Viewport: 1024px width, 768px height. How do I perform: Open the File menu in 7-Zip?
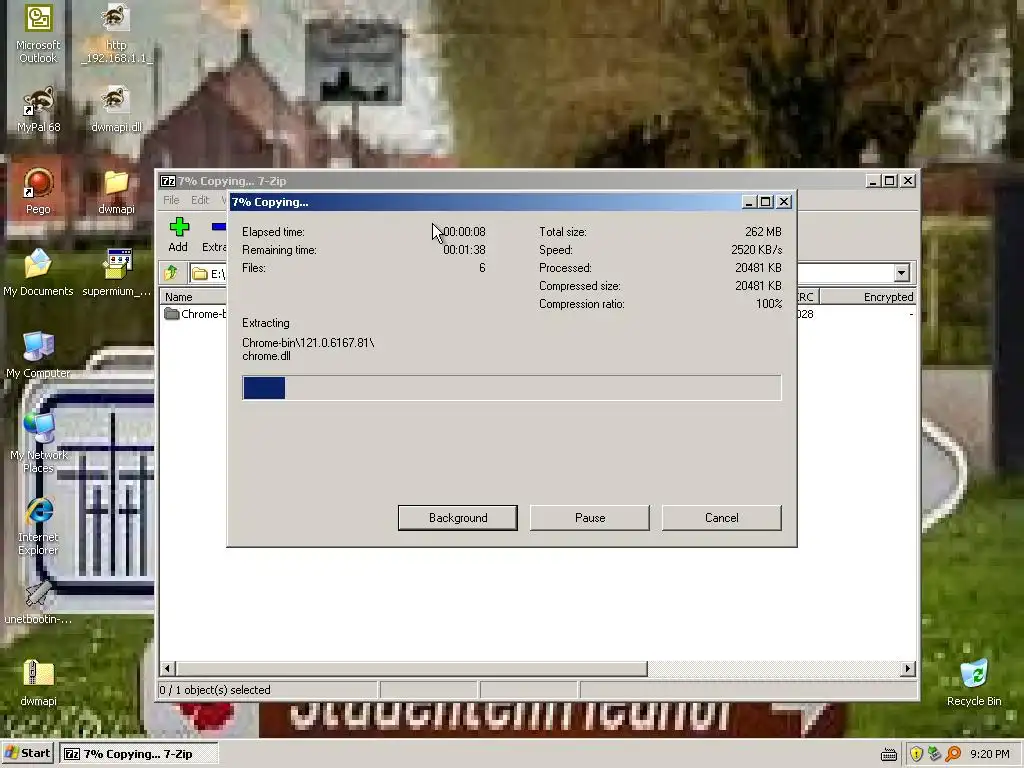click(171, 200)
